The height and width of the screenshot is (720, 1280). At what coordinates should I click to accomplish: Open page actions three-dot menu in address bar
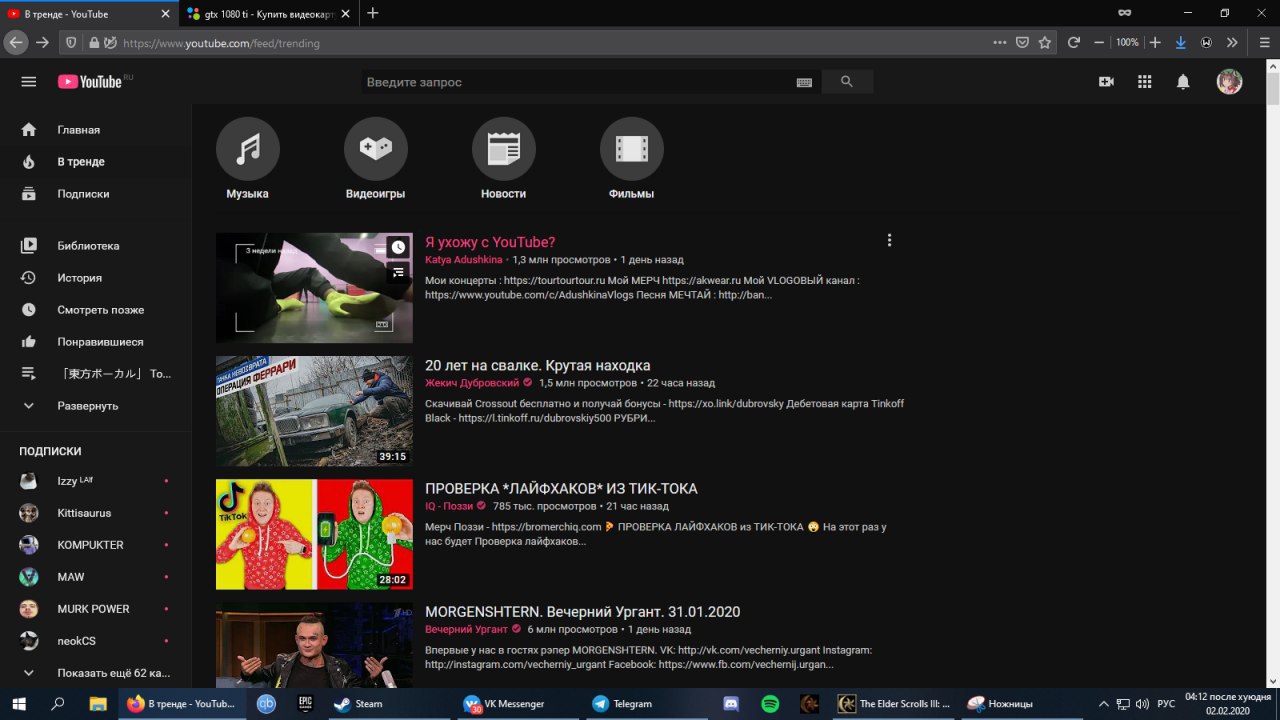click(x=1000, y=43)
